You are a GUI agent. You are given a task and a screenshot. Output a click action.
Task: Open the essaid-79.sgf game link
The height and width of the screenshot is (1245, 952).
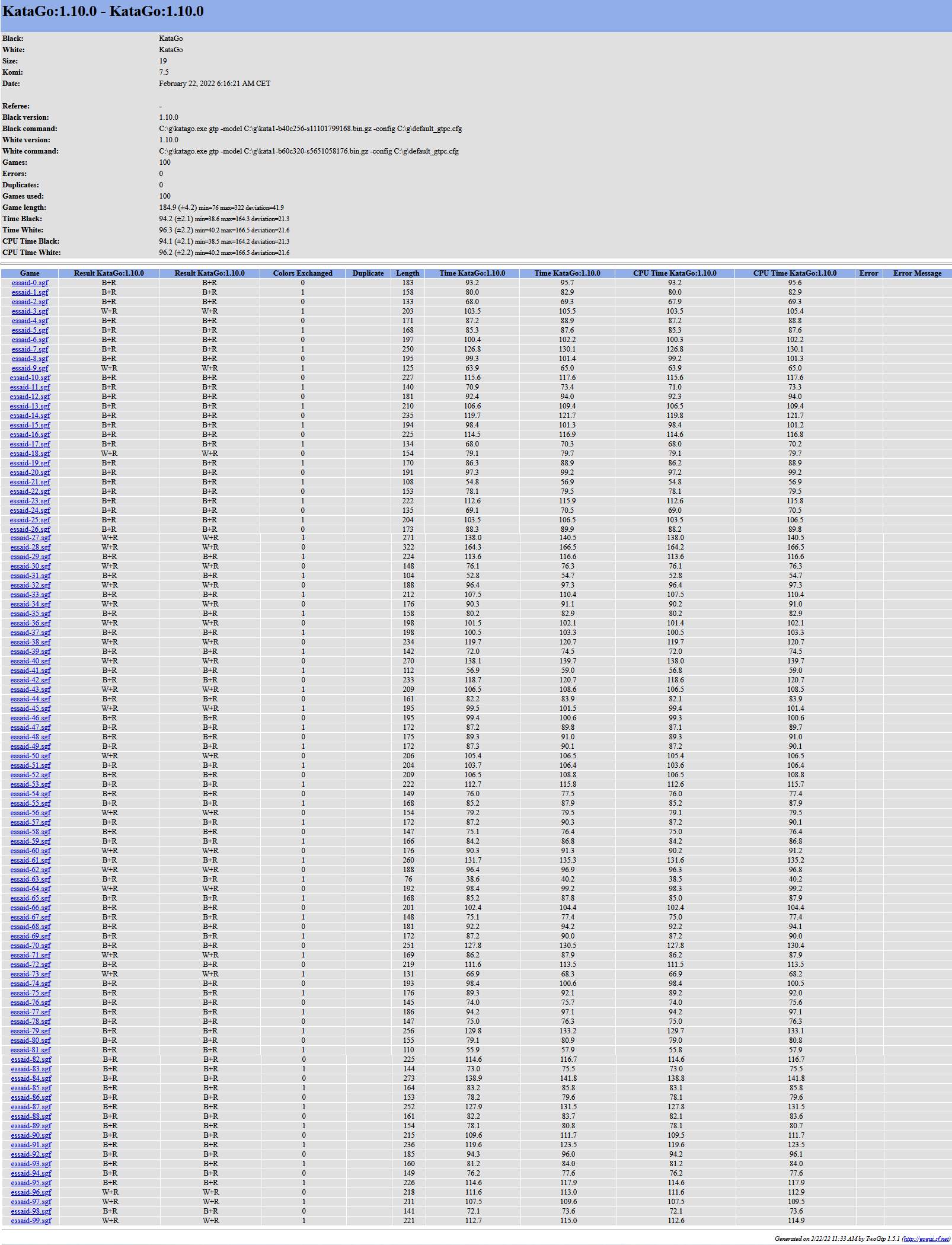(x=30, y=1031)
